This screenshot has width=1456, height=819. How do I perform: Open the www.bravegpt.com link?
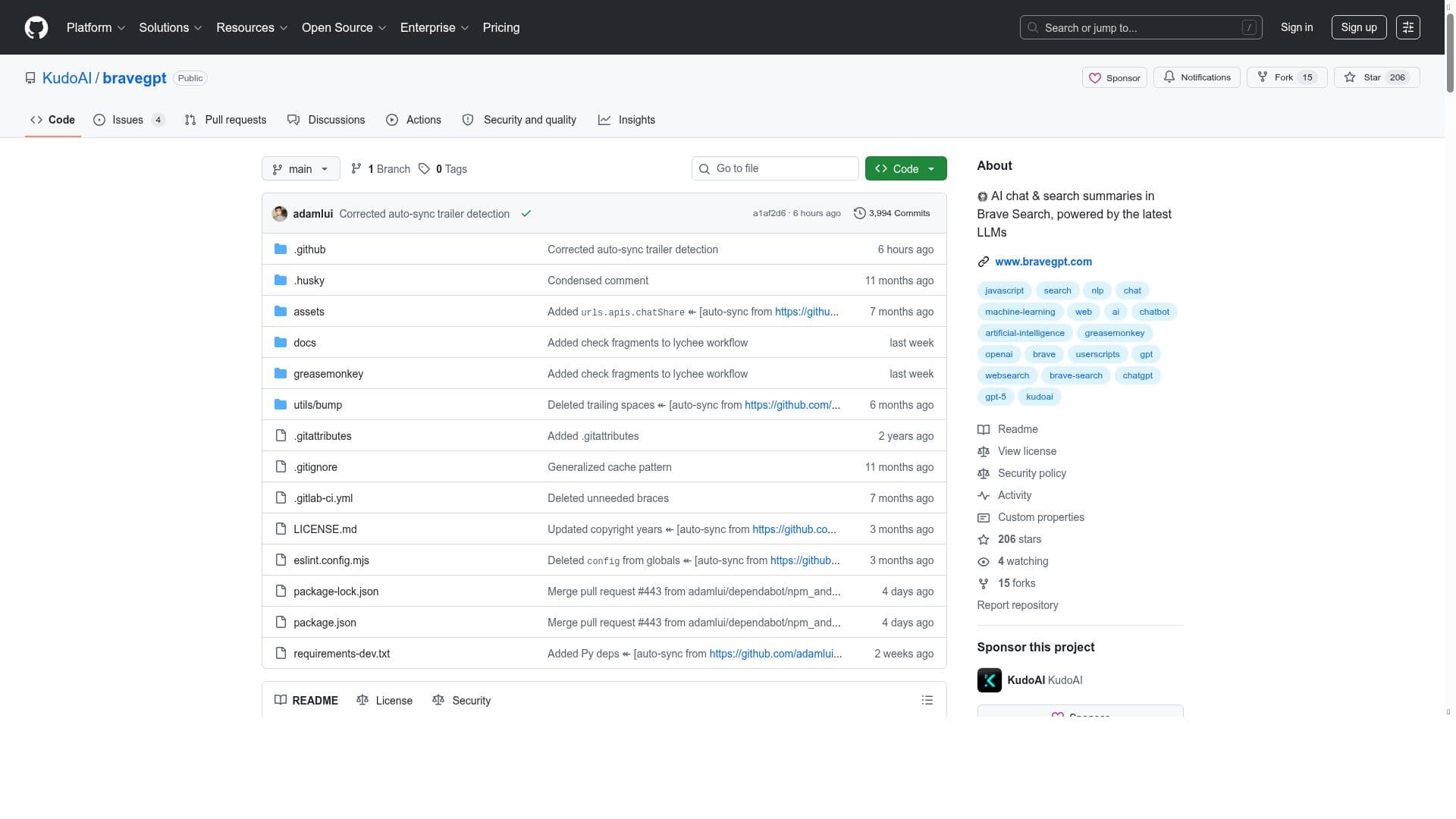click(1043, 262)
